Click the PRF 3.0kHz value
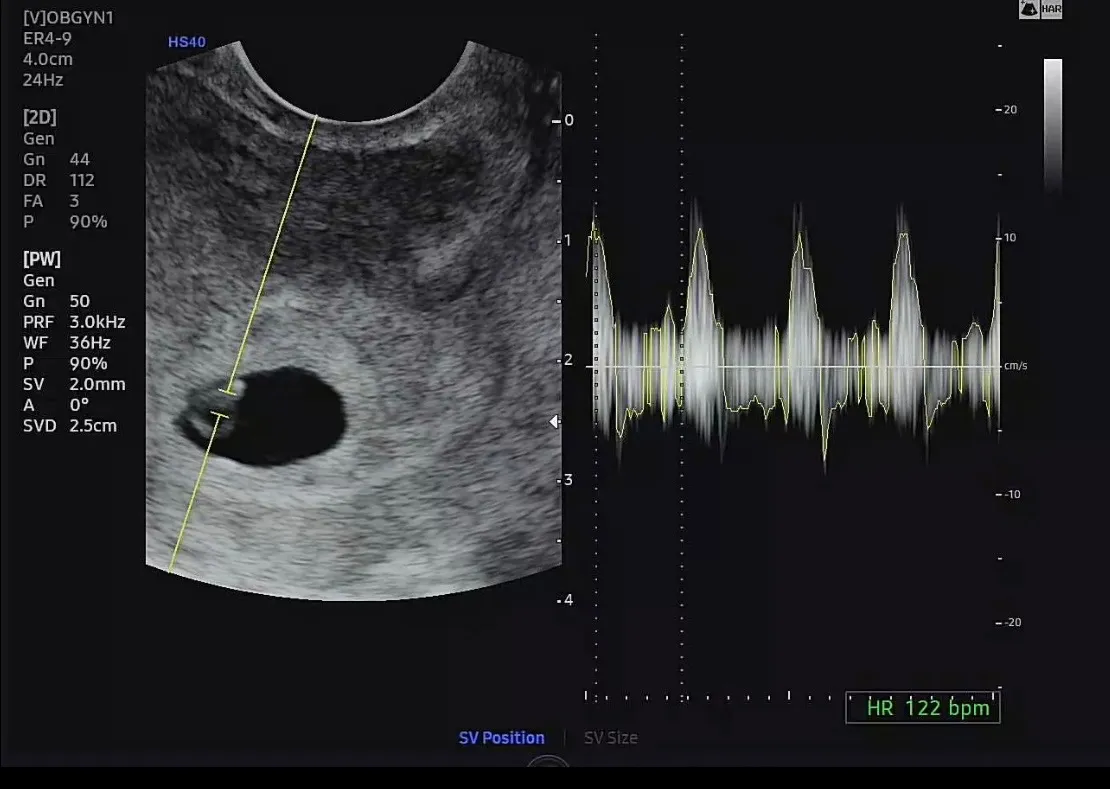The image size is (1110, 789). click(97, 322)
